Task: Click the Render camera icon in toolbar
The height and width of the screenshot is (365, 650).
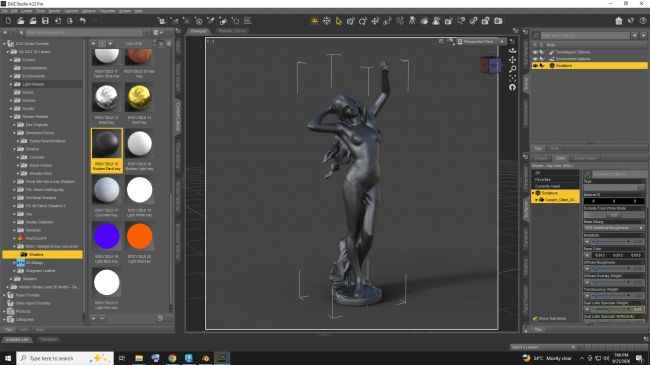Action: pos(498,21)
